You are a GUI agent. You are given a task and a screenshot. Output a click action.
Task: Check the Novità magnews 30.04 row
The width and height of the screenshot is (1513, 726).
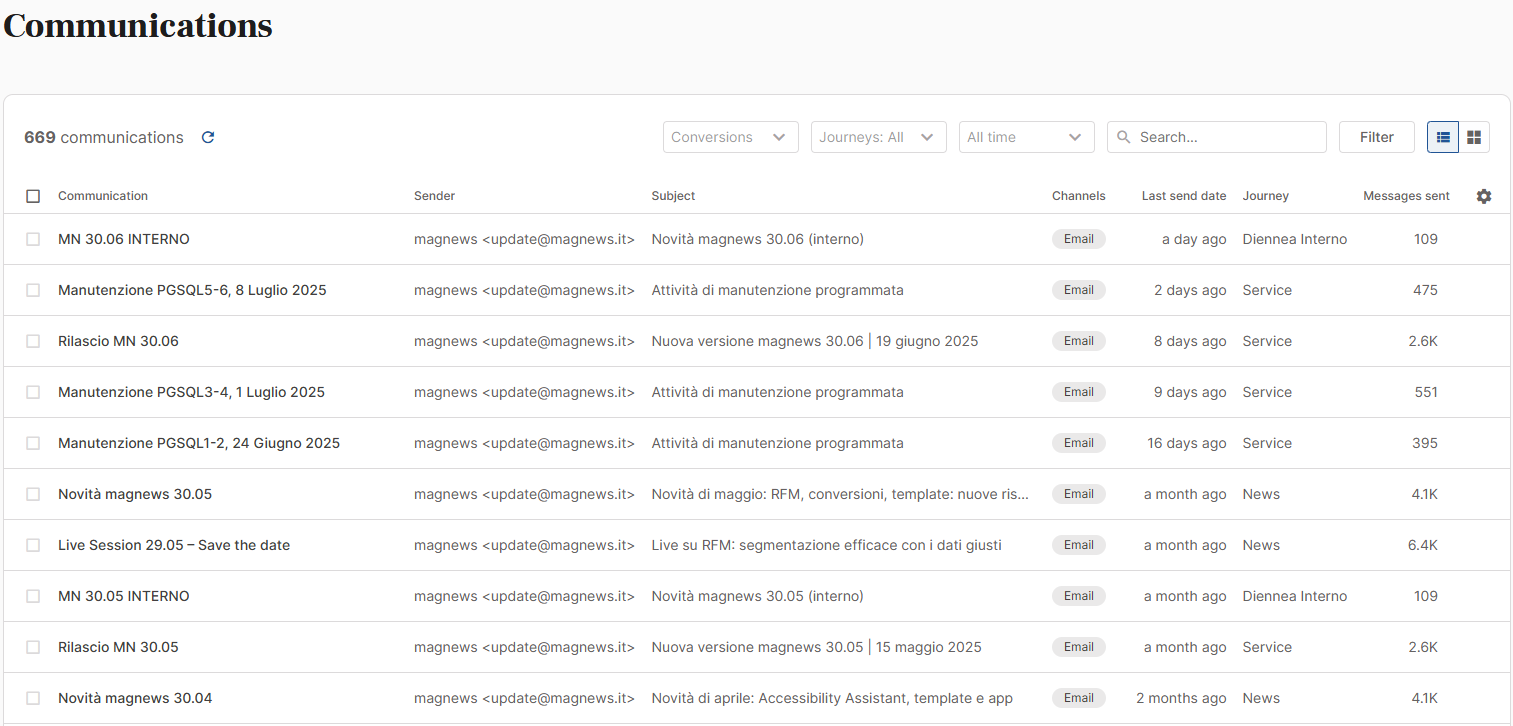pos(33,698)
